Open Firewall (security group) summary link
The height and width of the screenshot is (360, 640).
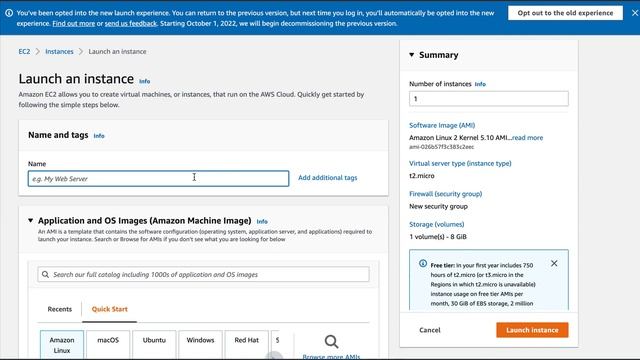point(445,194)
